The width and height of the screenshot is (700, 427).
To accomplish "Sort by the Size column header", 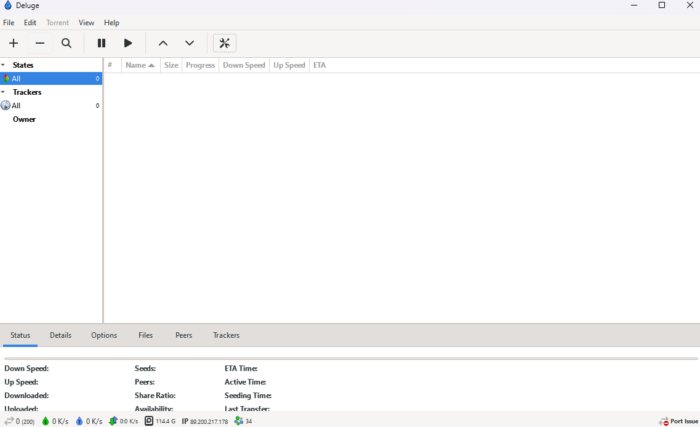I will click(171, 65).
